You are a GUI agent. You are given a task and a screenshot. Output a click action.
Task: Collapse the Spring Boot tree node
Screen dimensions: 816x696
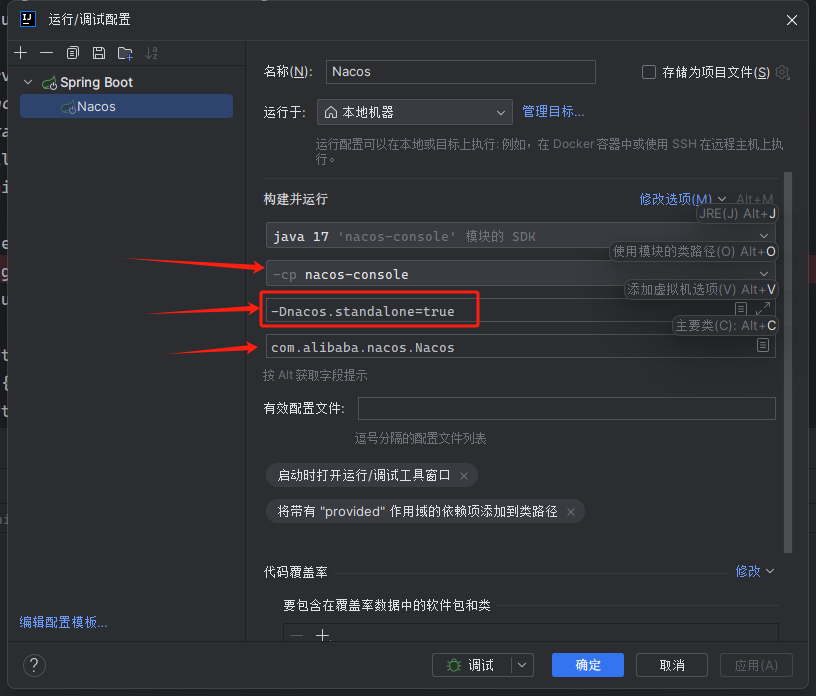[x=28, y=82]
